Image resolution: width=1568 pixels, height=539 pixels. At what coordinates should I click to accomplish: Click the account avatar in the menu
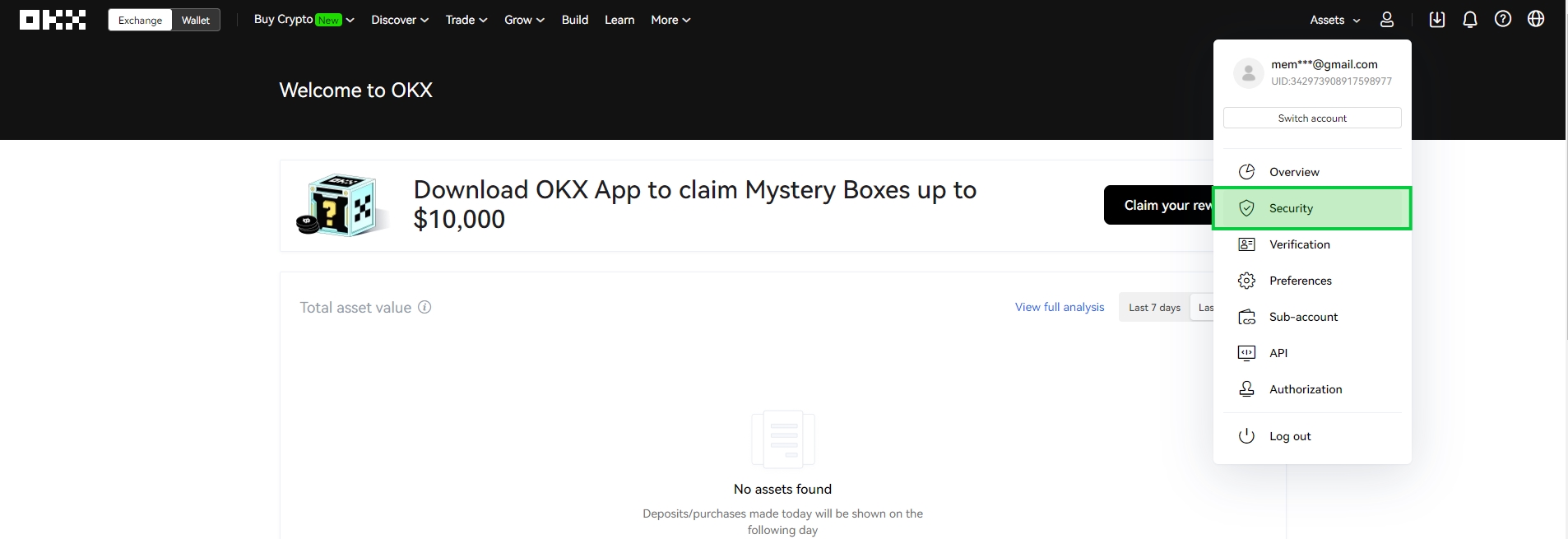click(x=1249, y=72)
